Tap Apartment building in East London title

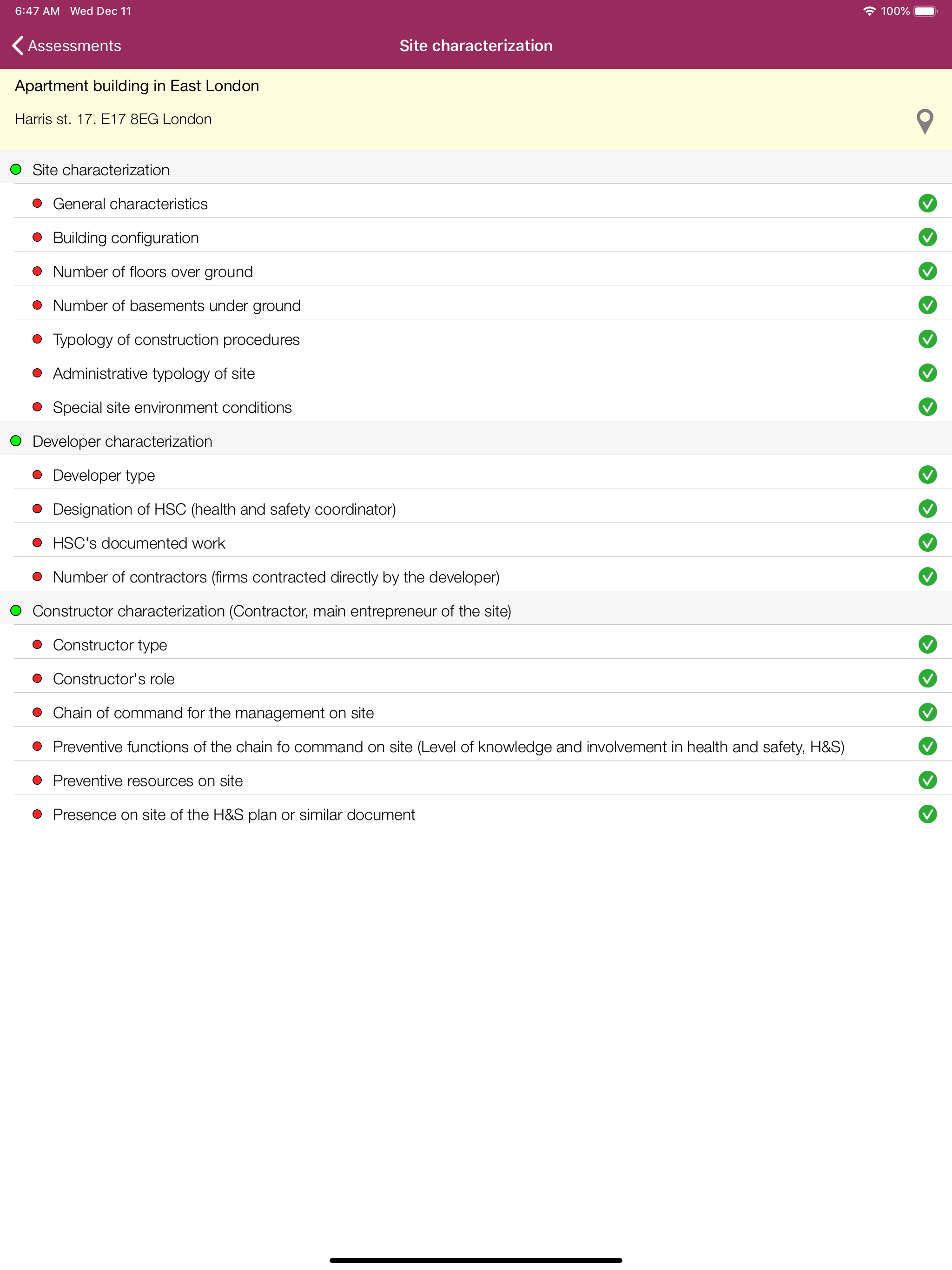click(137, 86)
